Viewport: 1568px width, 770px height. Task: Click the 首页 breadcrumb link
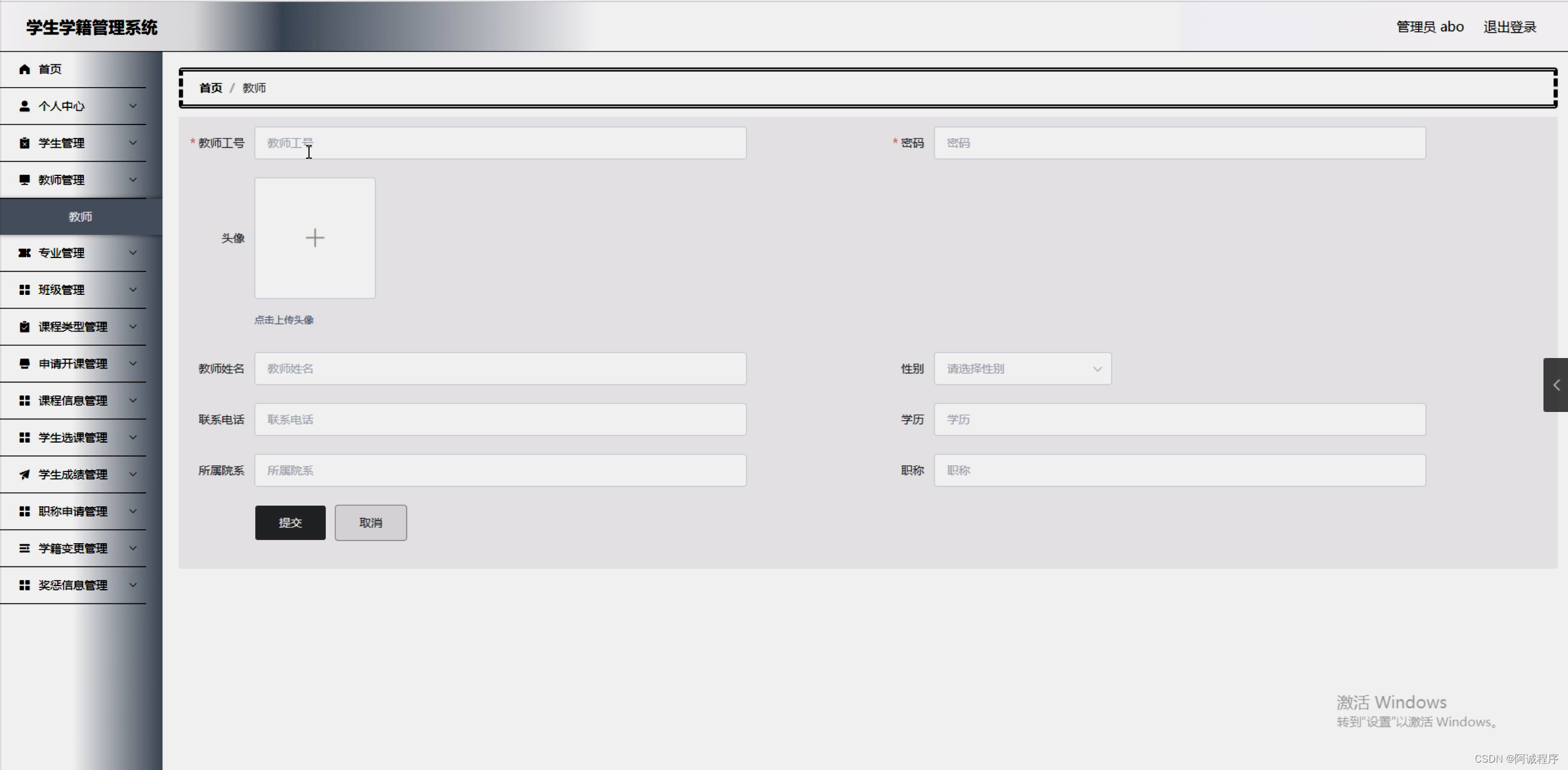click(x=211, y=88)
